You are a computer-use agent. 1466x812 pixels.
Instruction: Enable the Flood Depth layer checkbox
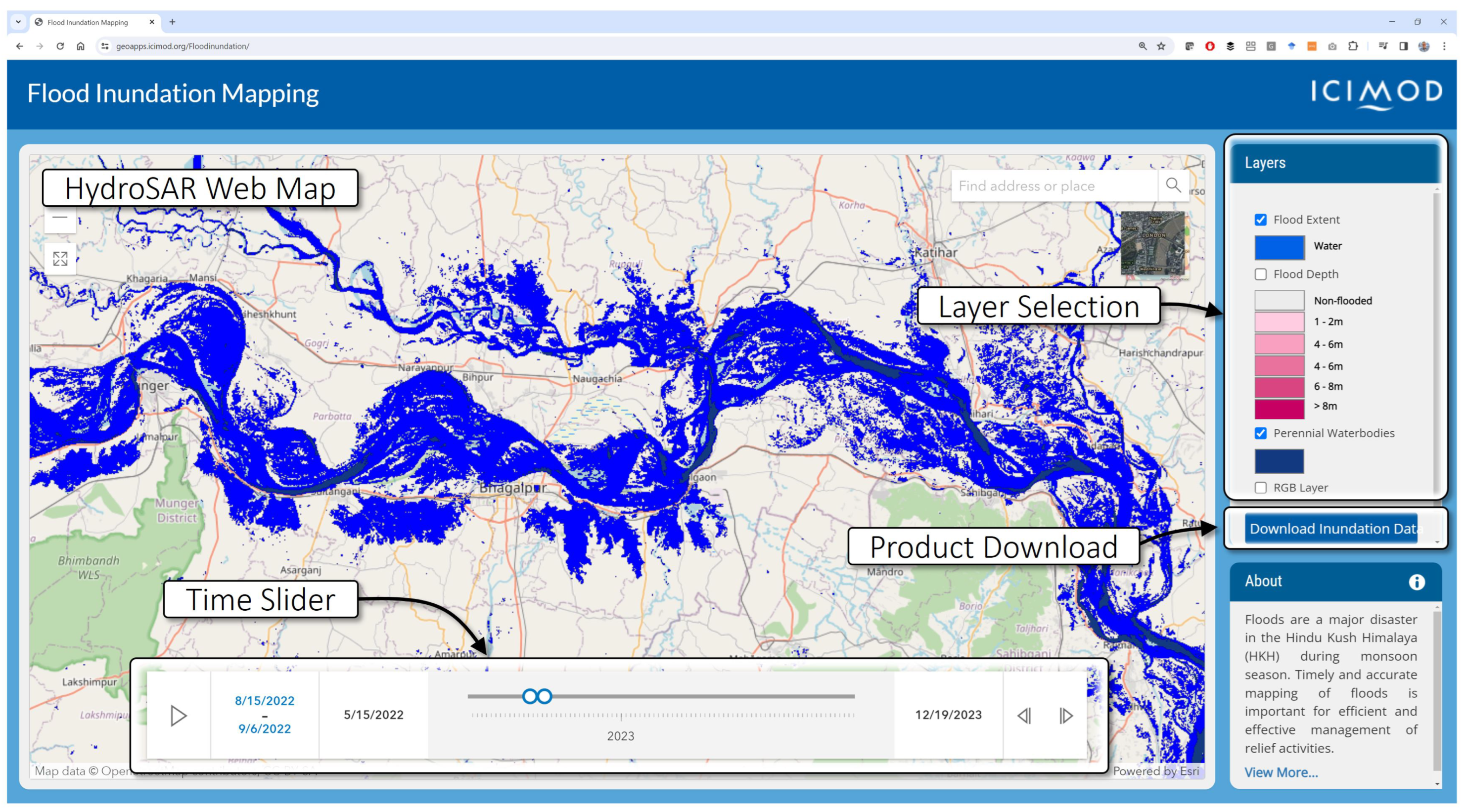1261,274
